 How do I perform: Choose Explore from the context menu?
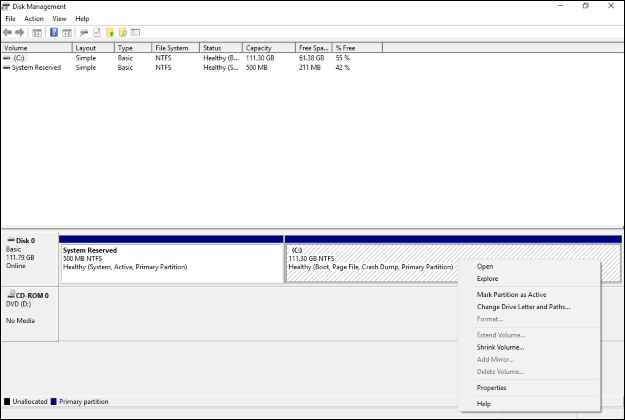(529, 279)
